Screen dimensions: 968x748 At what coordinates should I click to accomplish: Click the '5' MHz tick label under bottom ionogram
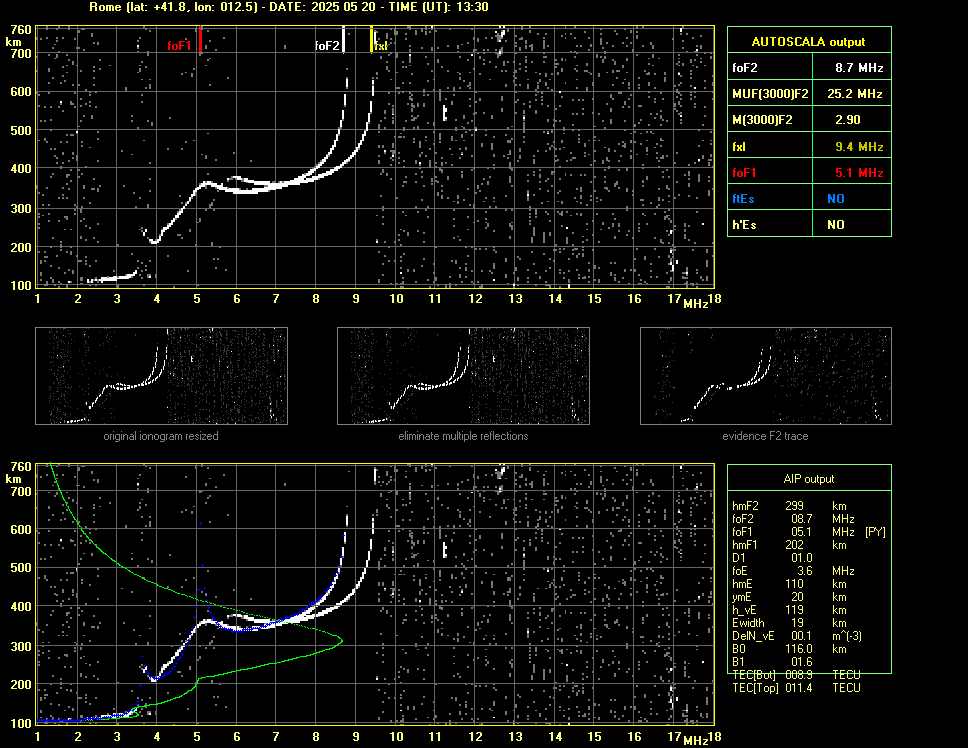(x=197, y=736)
